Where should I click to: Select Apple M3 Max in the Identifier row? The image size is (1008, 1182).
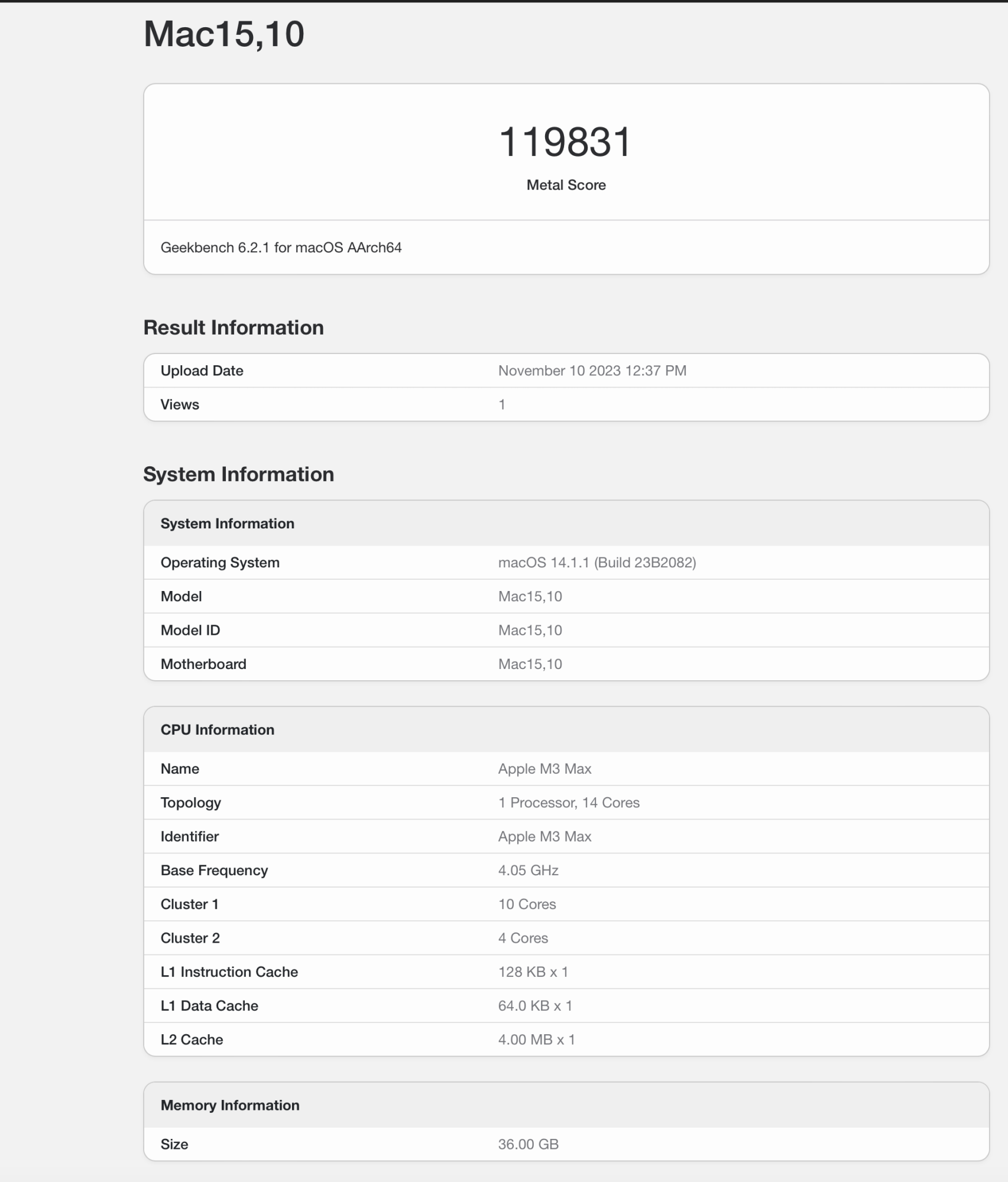pyautogui.click(x=544, y=836)
